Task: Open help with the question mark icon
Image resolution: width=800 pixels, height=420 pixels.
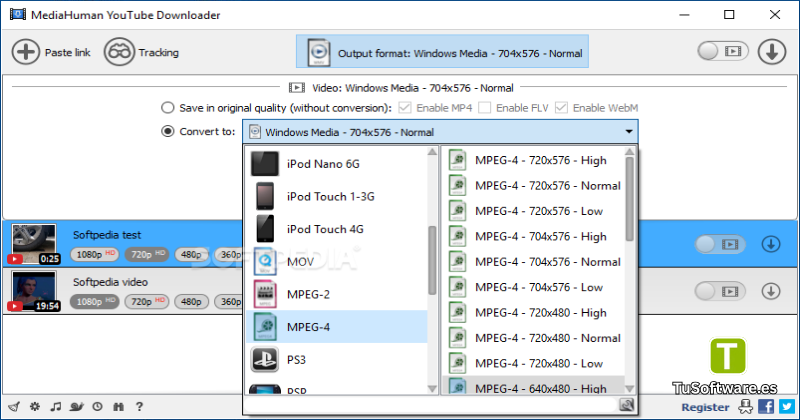Action: [x=139, y=407]
